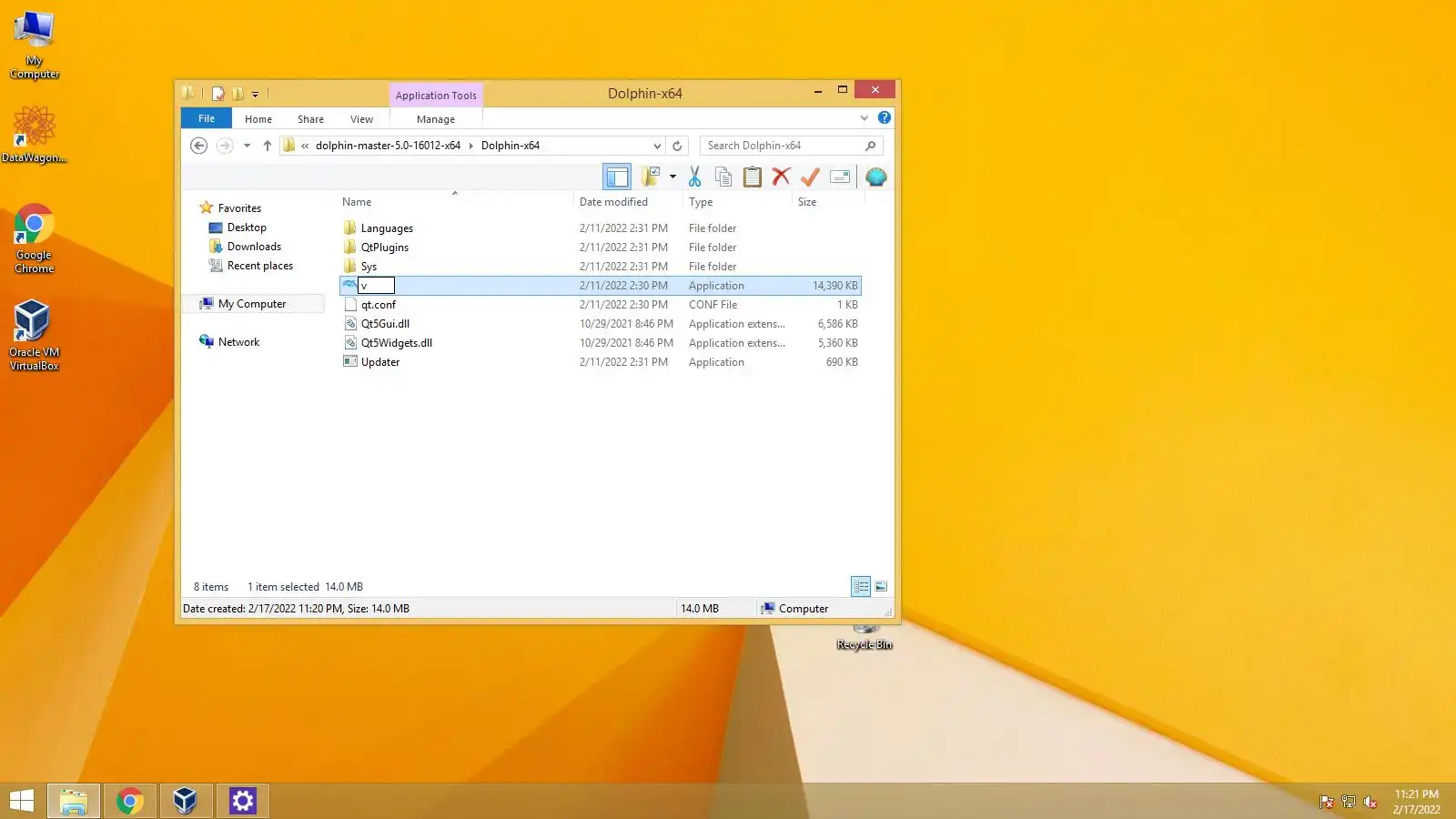This screenshot has width=1456, height=819.
Task: Click the Forward arrow navigation button
Action: [225, 146]
